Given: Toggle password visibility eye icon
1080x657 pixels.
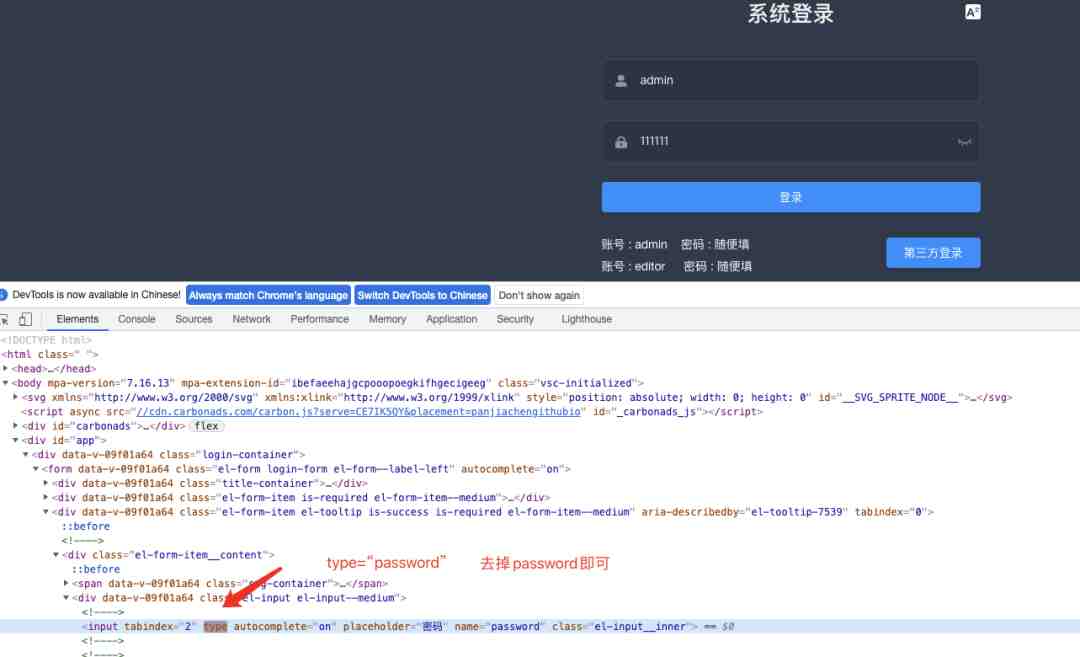Looking at the screenshot, I should [964, 142].
